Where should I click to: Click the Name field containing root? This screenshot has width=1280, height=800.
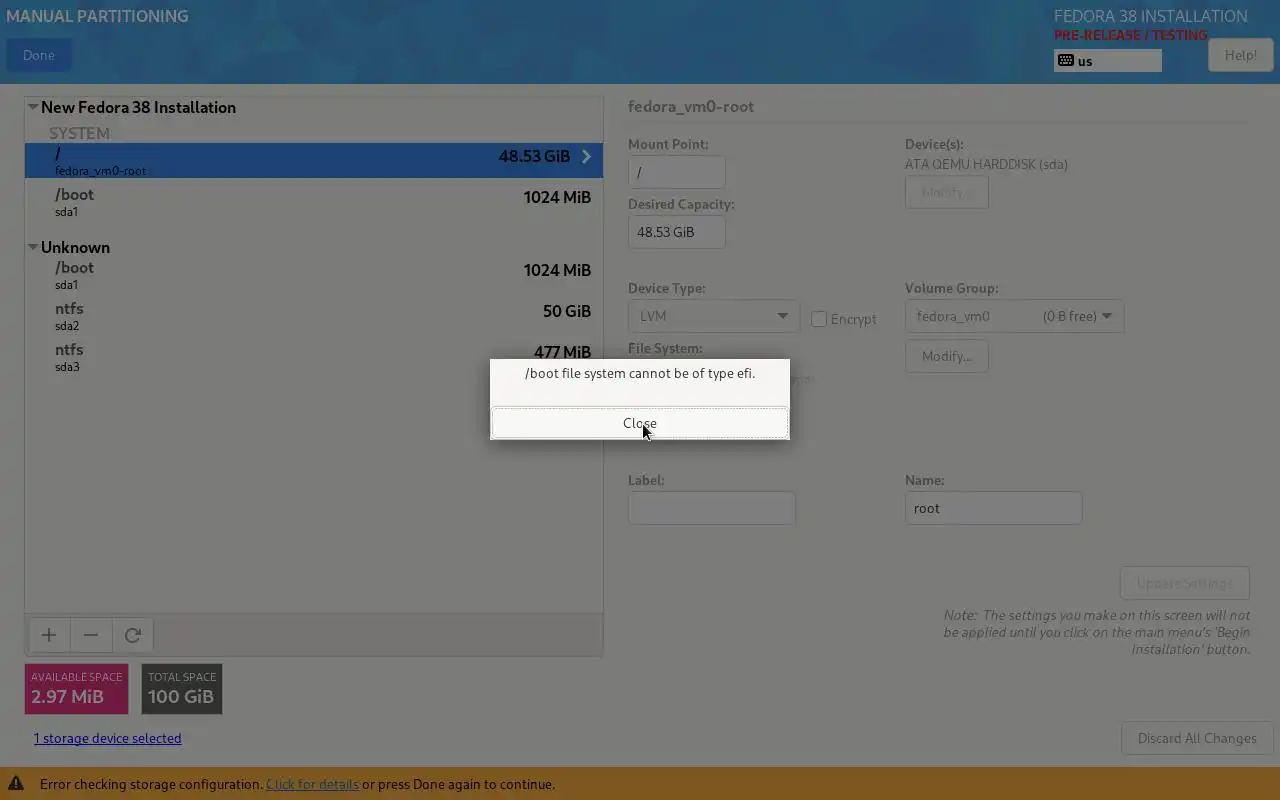[994, 508]
